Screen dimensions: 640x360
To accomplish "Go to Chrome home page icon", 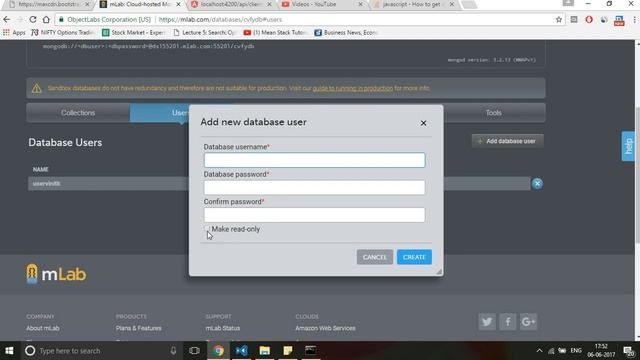I will point(46,19).
